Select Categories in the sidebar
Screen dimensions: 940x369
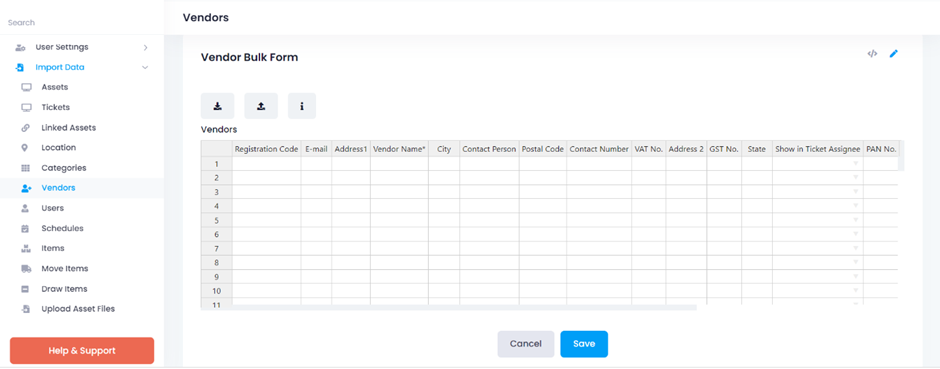tap(64, 168)
